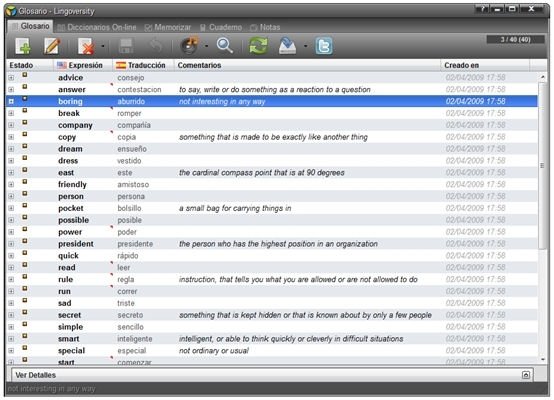
Task: Expand the east row
Action: 11,173
